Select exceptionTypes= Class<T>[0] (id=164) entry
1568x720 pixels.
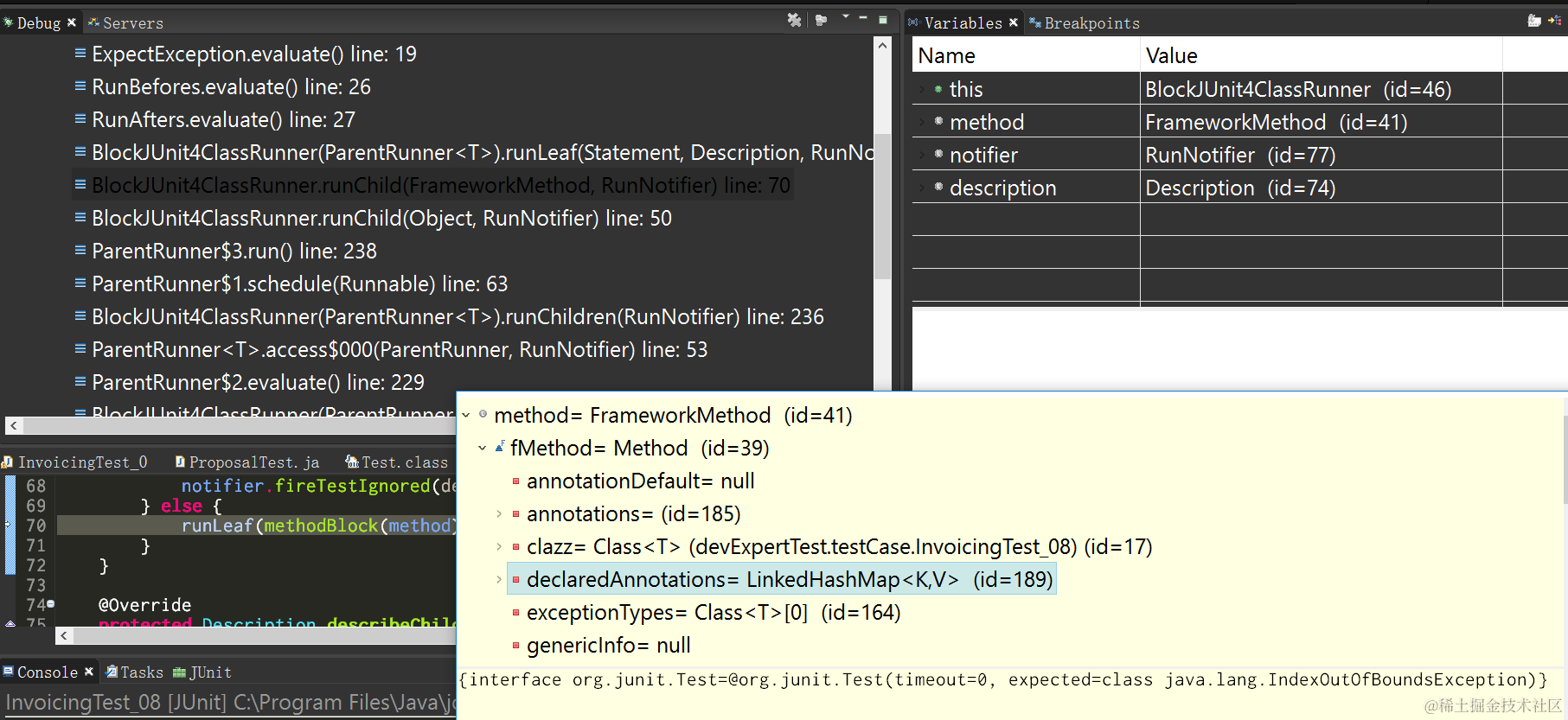(x=714, y=613)
